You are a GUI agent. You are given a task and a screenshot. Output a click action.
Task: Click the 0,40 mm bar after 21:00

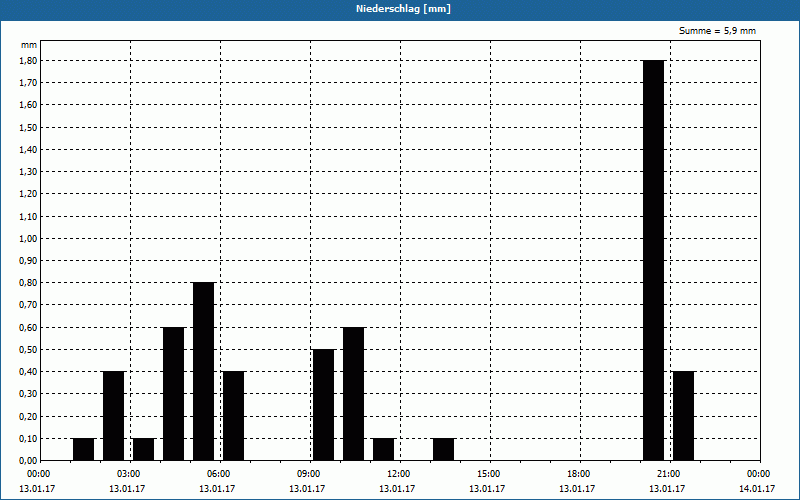pos(684,416)
